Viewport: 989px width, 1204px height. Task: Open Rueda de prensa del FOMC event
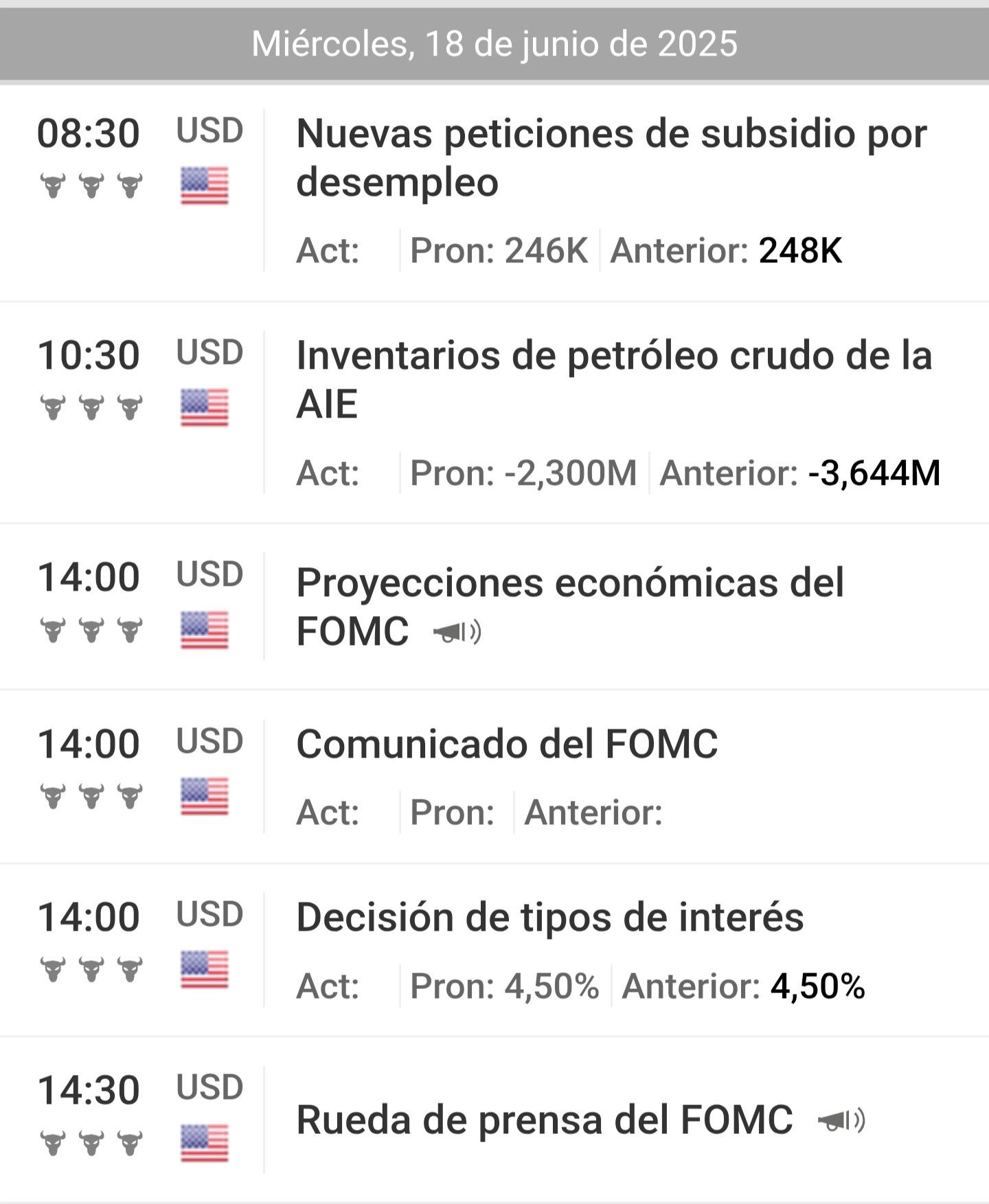point(544,1120)
